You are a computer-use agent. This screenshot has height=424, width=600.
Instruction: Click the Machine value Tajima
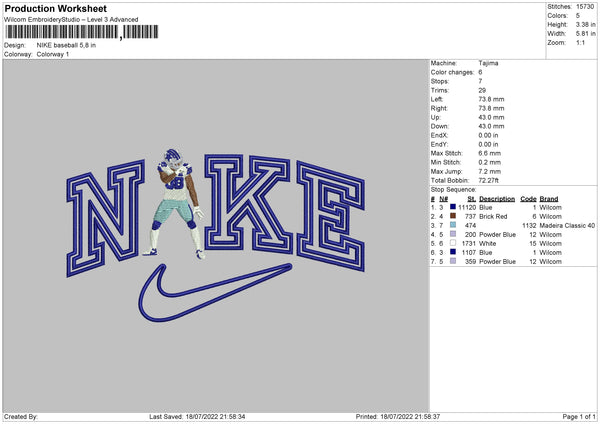[488, 63]
